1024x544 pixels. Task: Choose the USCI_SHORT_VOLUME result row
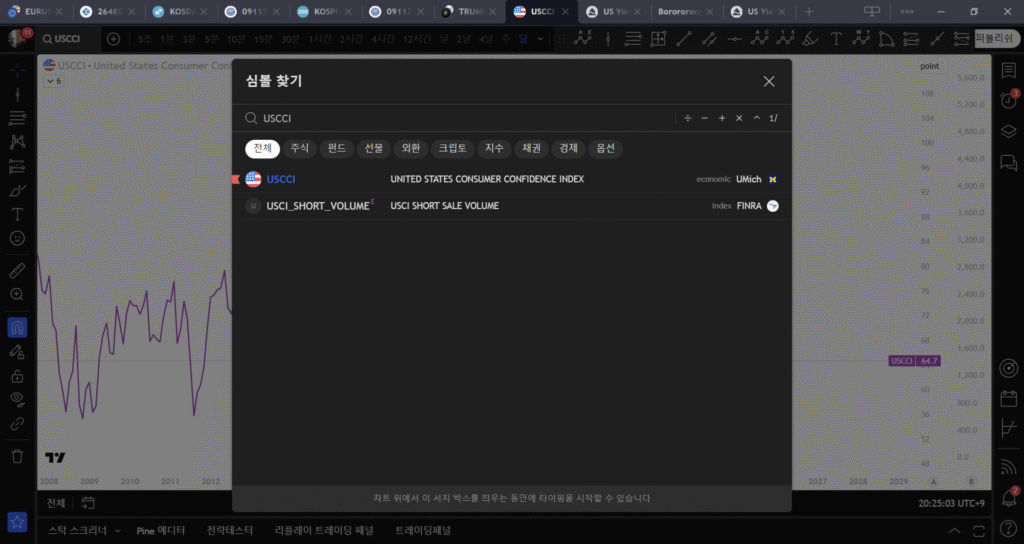[x=512, y=206]
